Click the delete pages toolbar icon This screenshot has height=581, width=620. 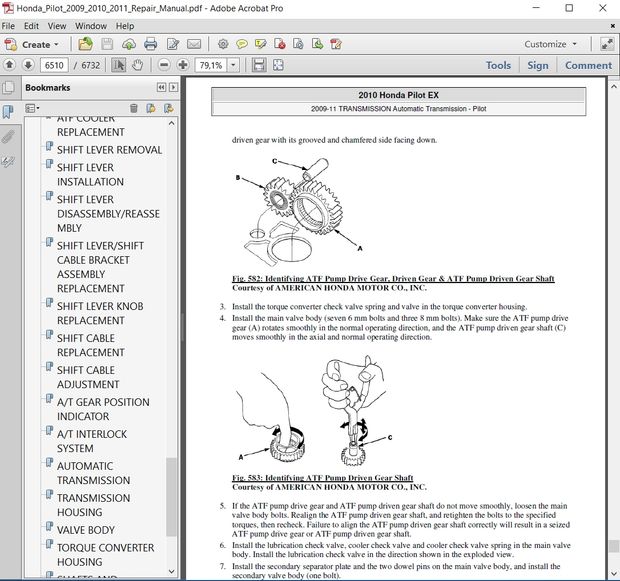point(280,44)
